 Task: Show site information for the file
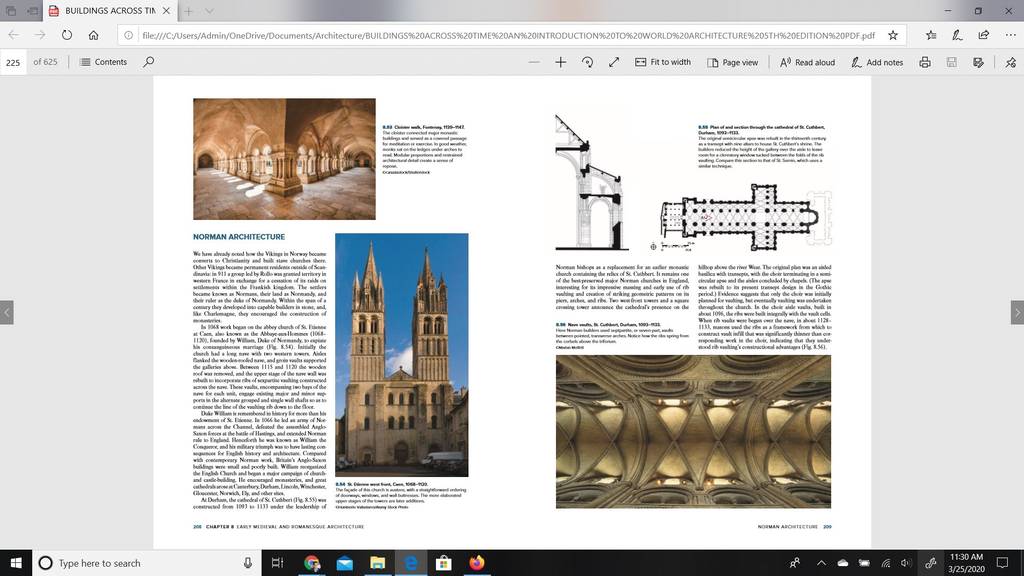point(129,35)
